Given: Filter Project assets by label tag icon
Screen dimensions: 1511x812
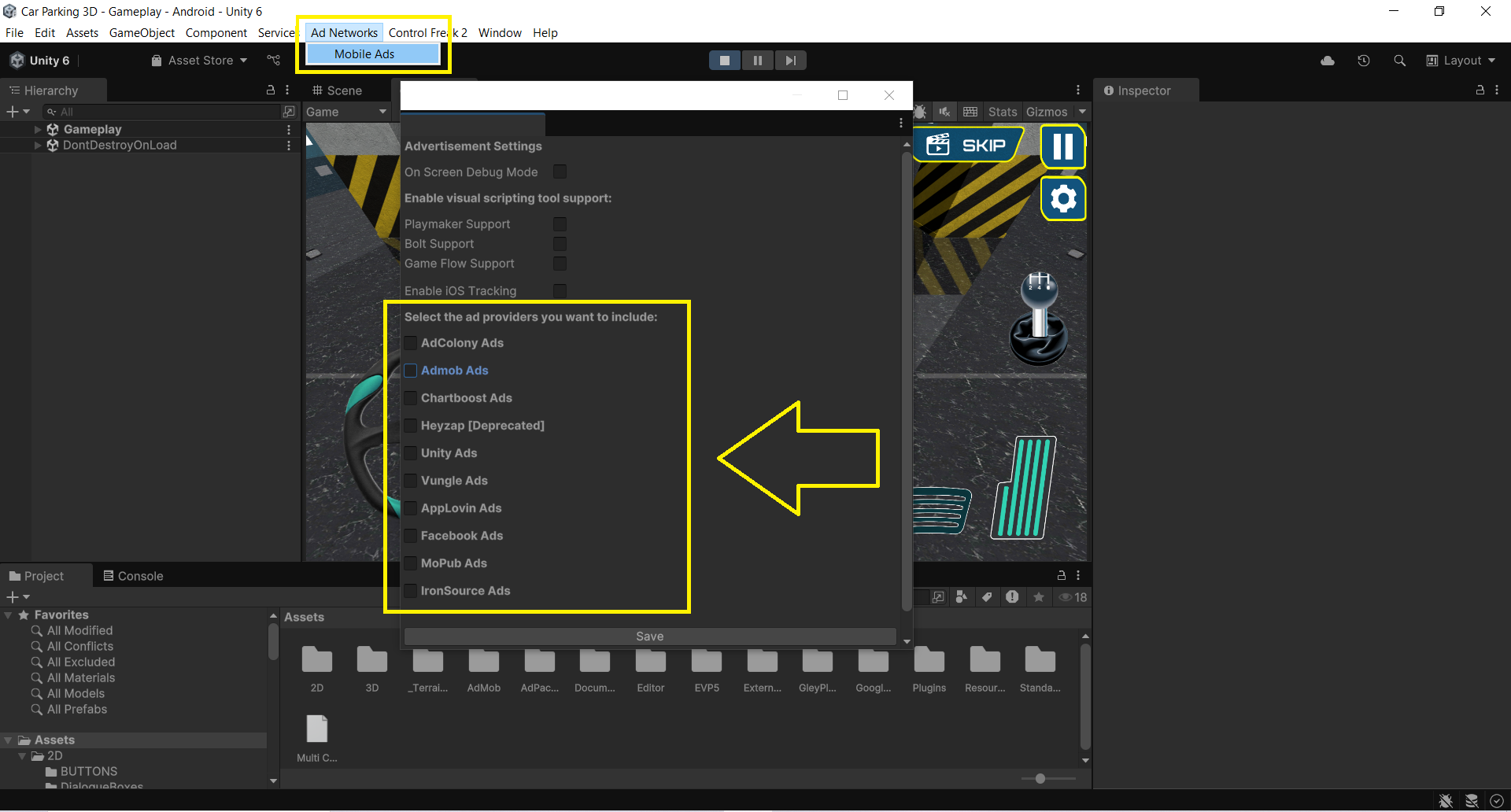Looking at the screenshot, I should coord(987,597).
